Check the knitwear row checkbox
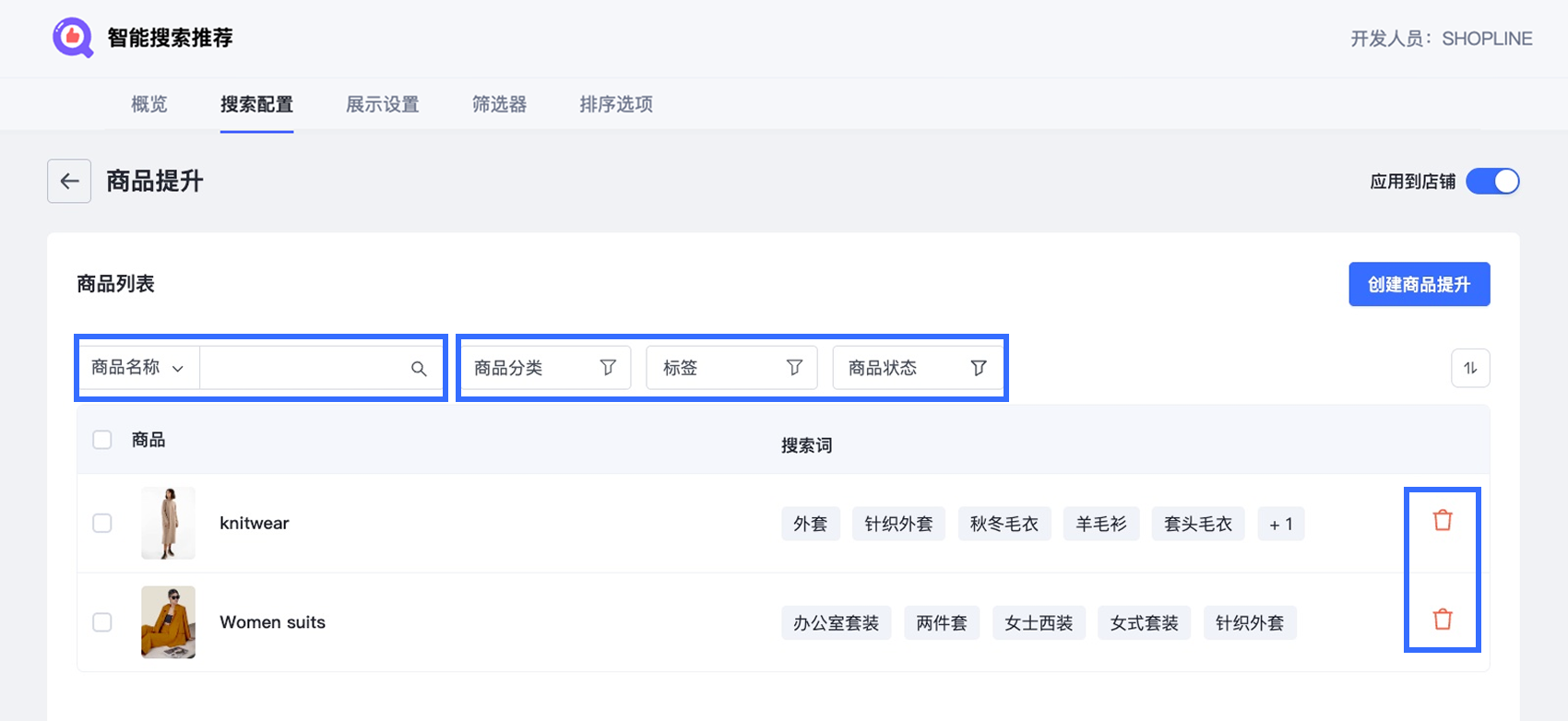Image resolution: width=1568 pixels, height=721 pixels. click(102, 524)
